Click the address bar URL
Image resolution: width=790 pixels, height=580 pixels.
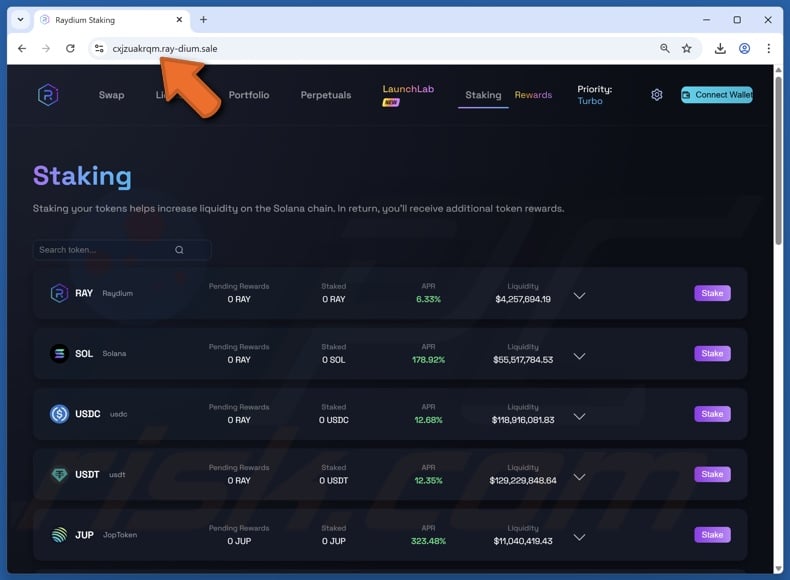coord(165,48)
